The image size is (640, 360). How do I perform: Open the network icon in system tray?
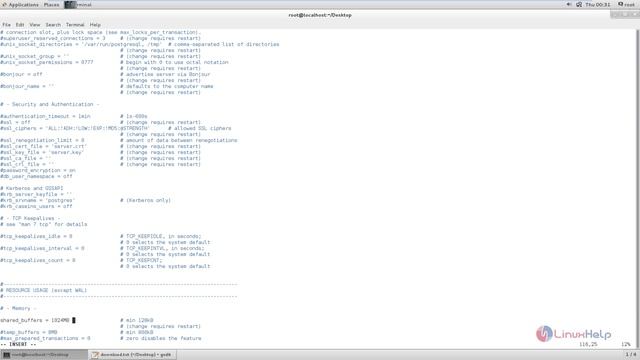[579, 4]
